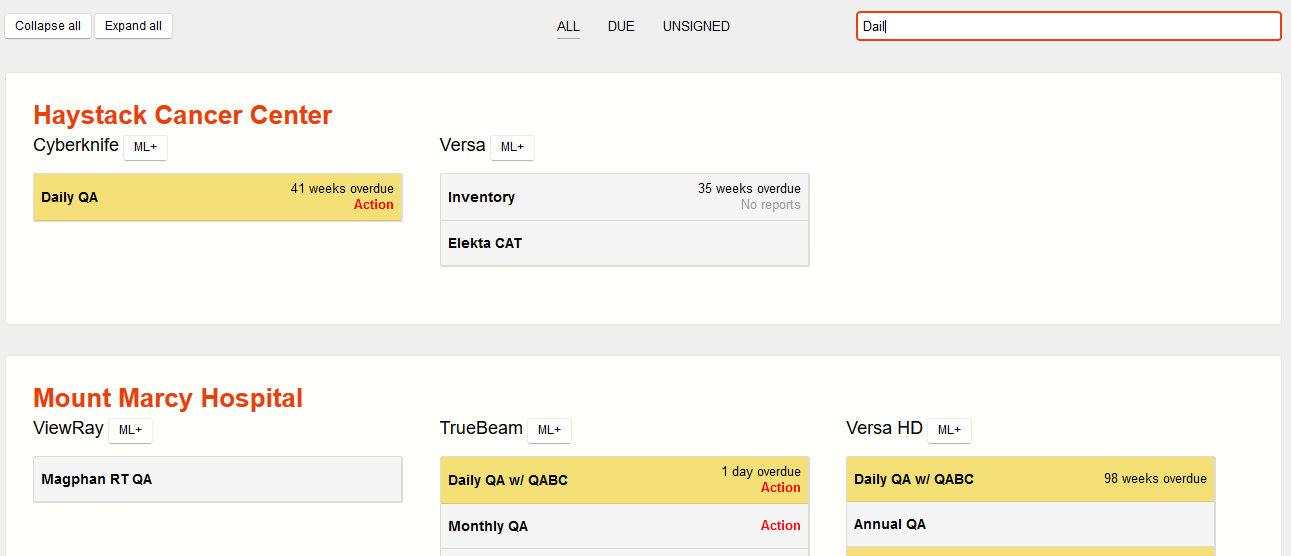The height and width of the screenshot is (556, 1291).
Task: Click the ML+ button beside Versa HD
Action: pyautogui.click(x=949, y=430)
